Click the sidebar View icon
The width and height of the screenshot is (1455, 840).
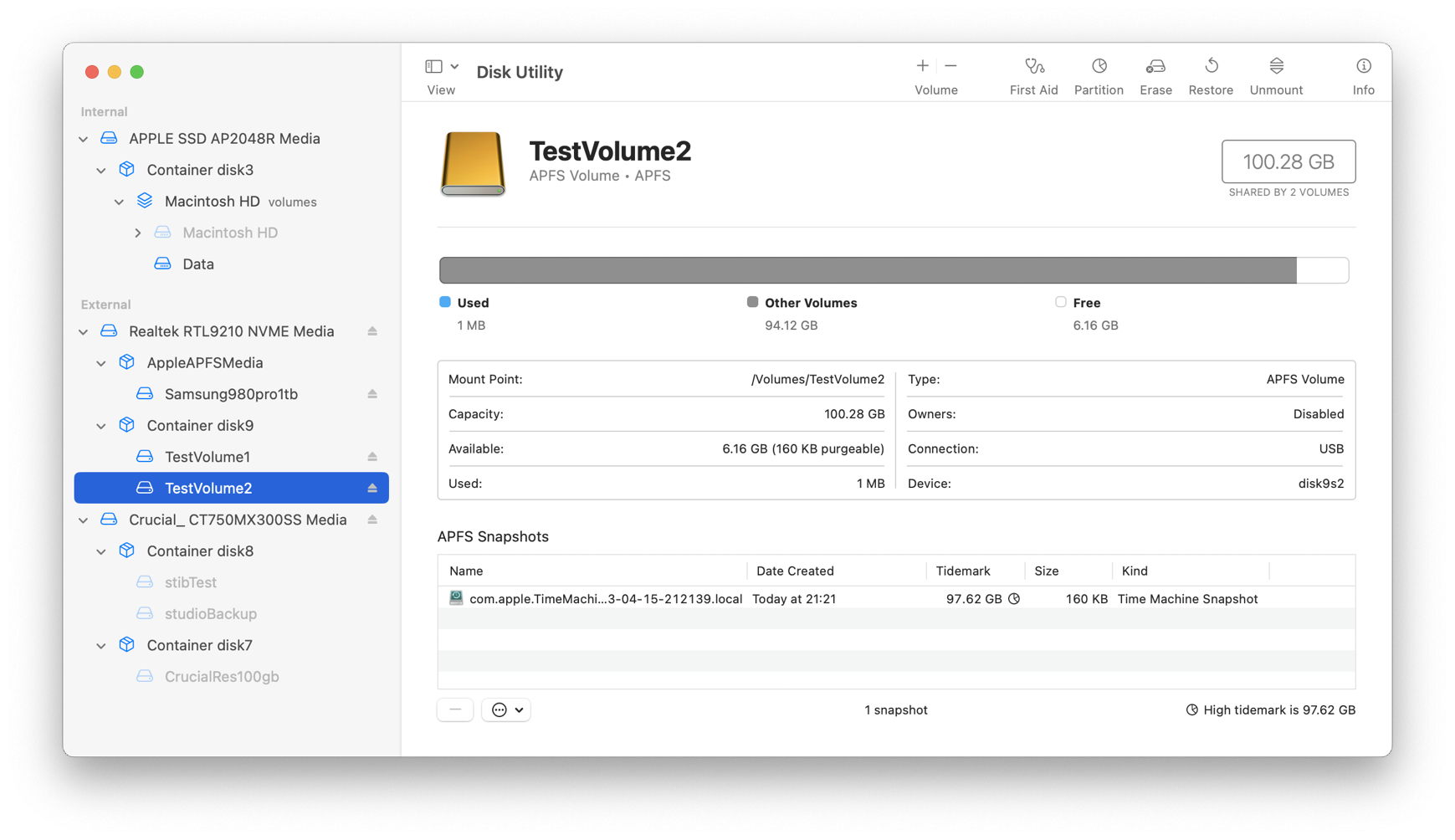click(x=434, y=65)
